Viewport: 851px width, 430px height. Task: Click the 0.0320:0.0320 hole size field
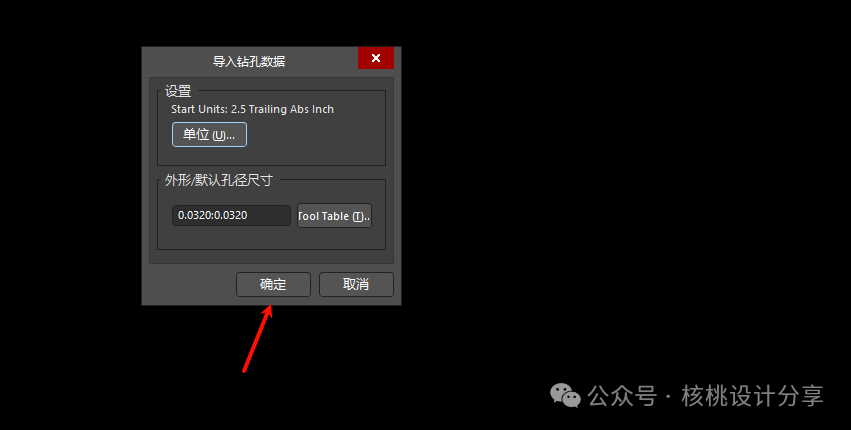click(231, 216)
